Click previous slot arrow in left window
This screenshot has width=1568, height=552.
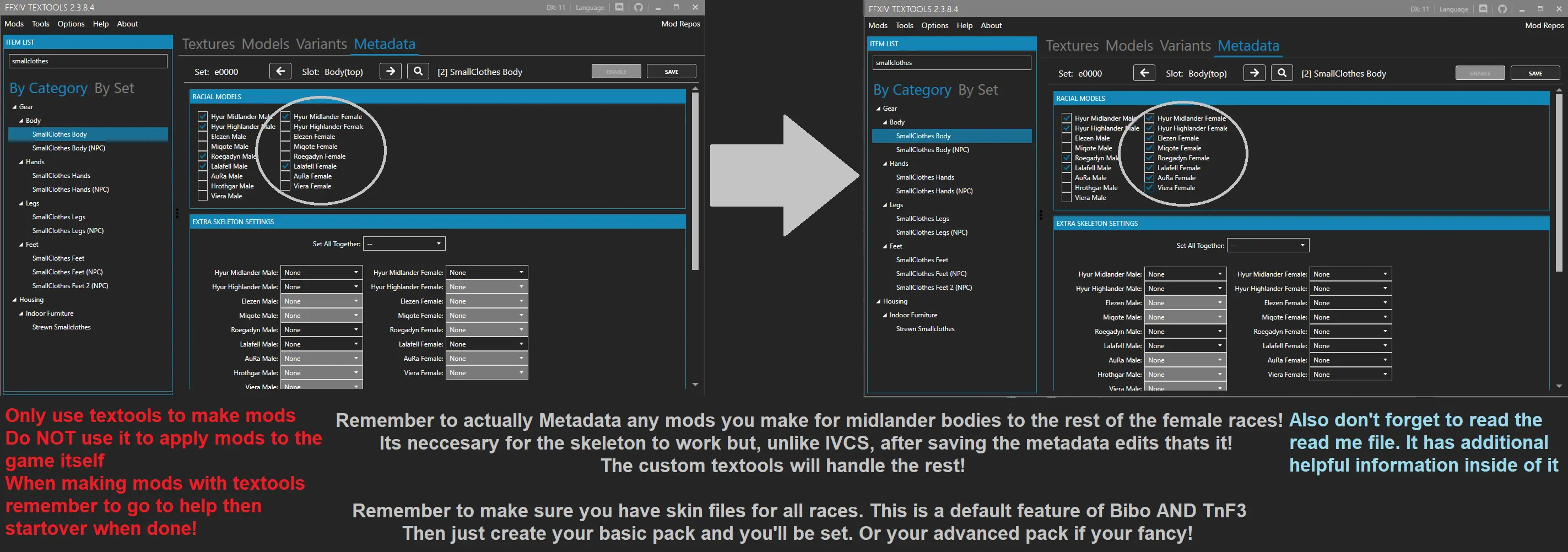[280, 71]
